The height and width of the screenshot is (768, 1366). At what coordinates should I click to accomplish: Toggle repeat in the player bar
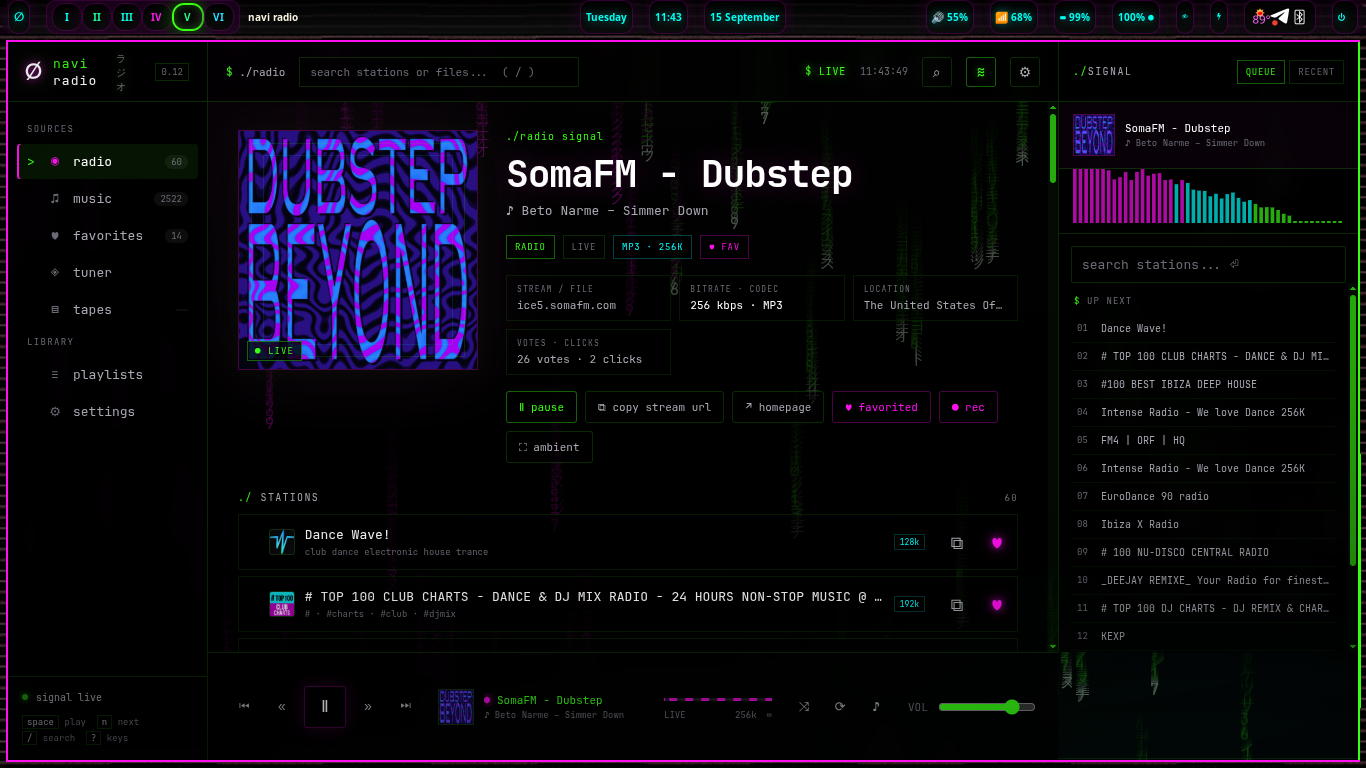[840, 706]
